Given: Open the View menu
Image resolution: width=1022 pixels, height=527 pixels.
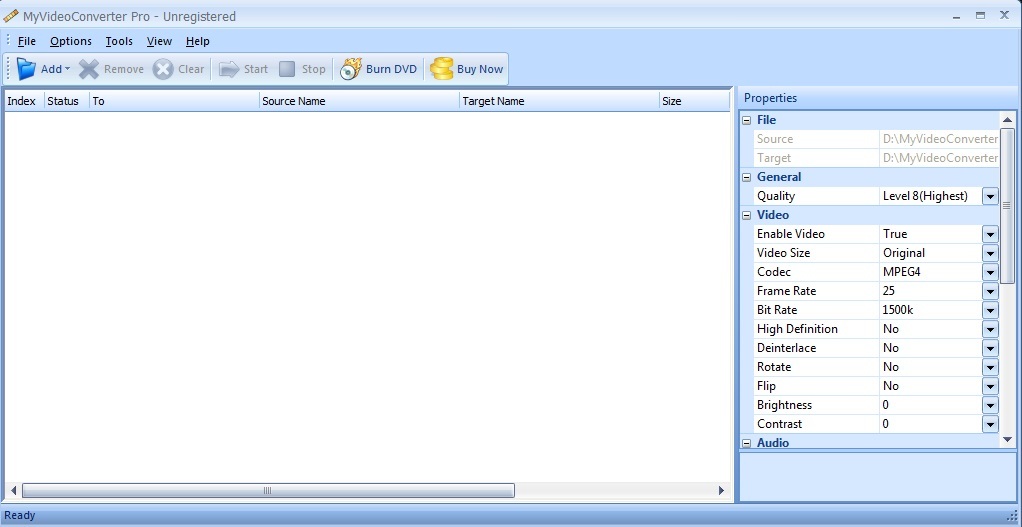Looking at the screenshot, I should tap(159, 41).
